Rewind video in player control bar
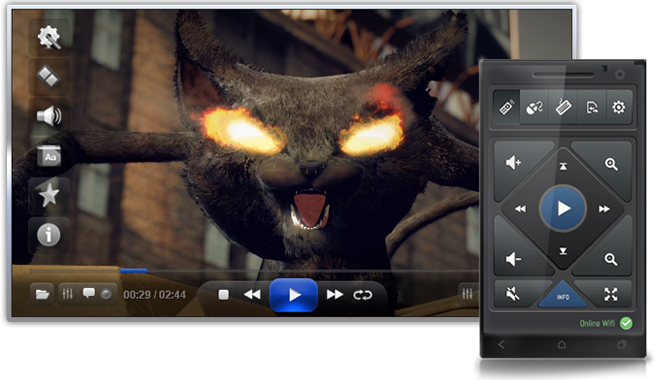Screen dimensions: 660x380 (252, 295)
